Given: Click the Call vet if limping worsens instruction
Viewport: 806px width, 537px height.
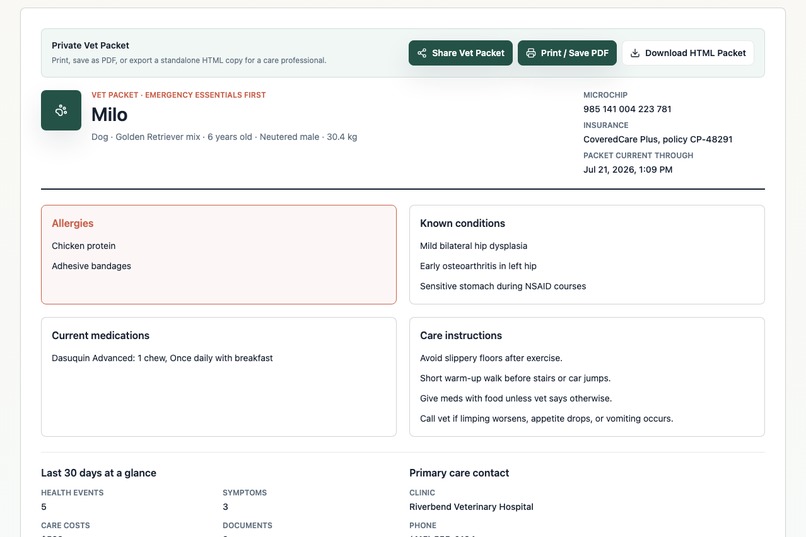Looking at the screenshot, I should coord(546,419).
